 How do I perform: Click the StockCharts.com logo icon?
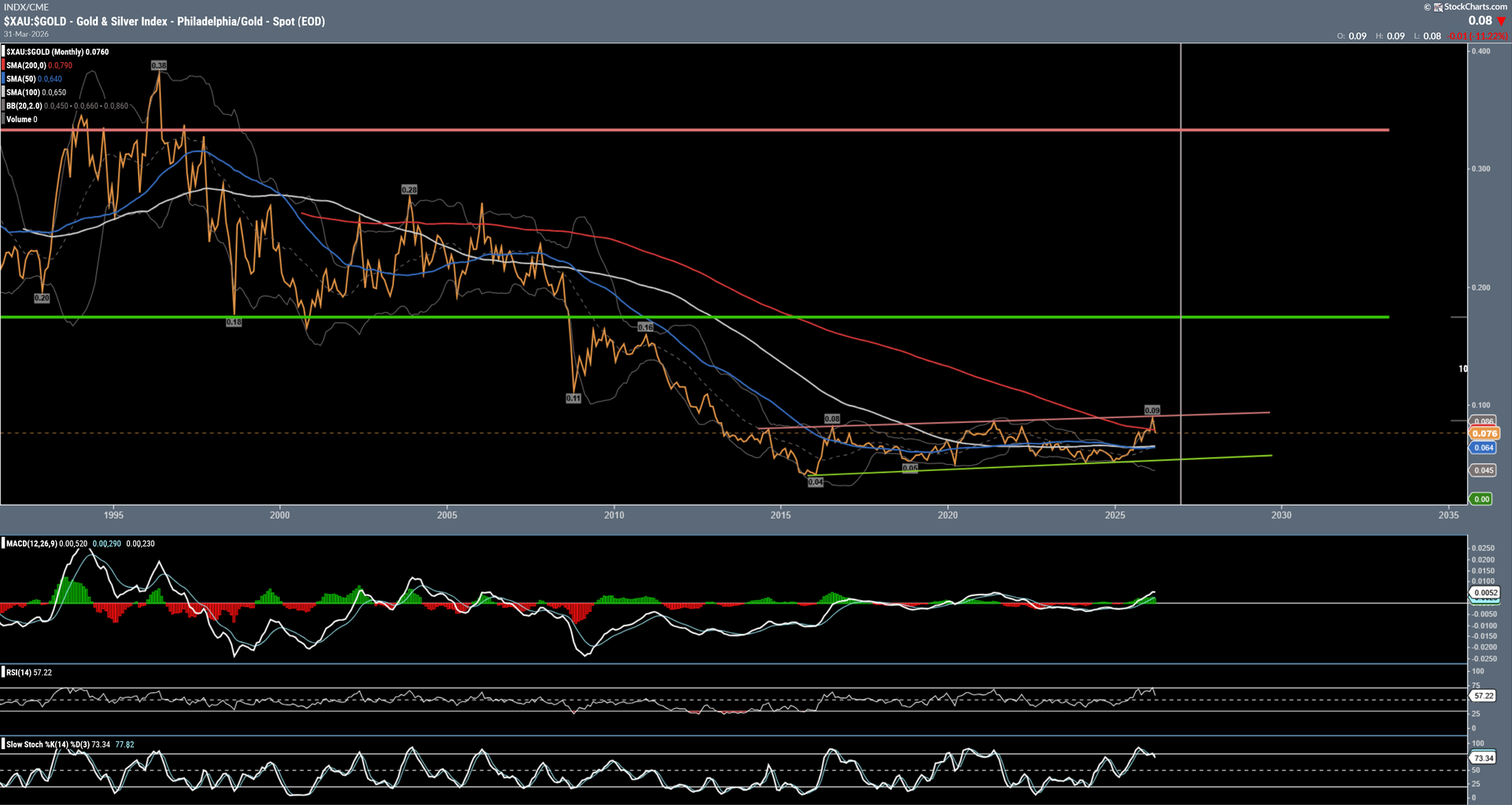tap(1438, 7)
